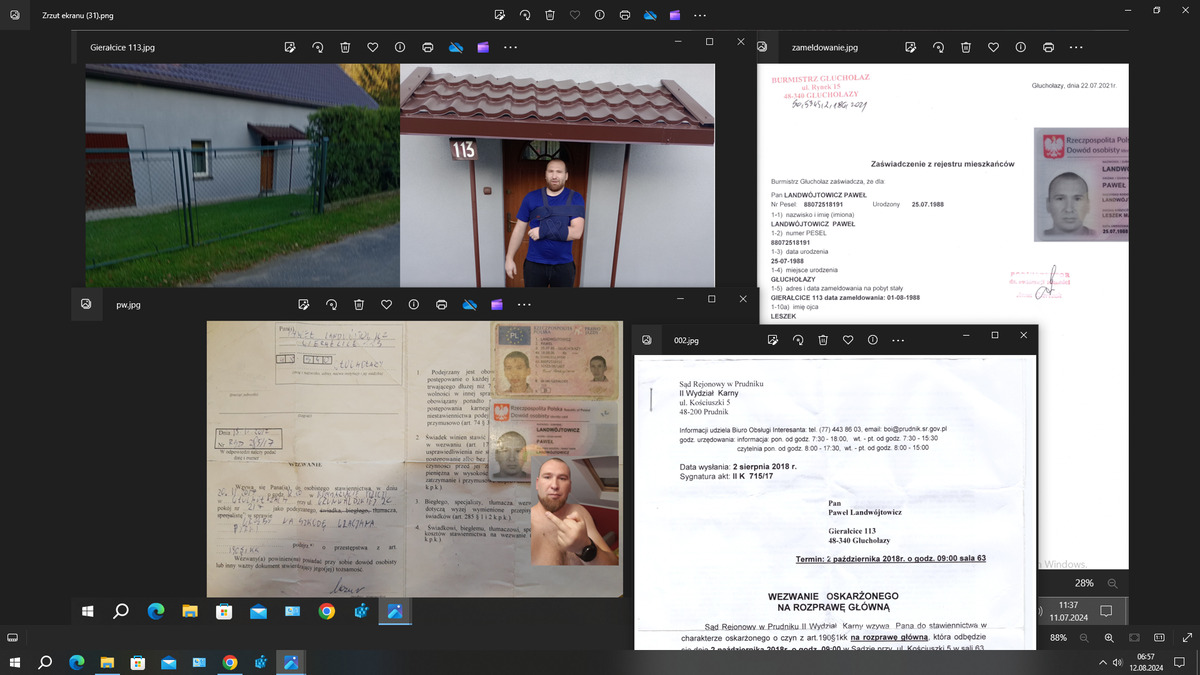Click the delete icon in the 002.jpg window
1200x675 pixels.
(x=822, y=340)
